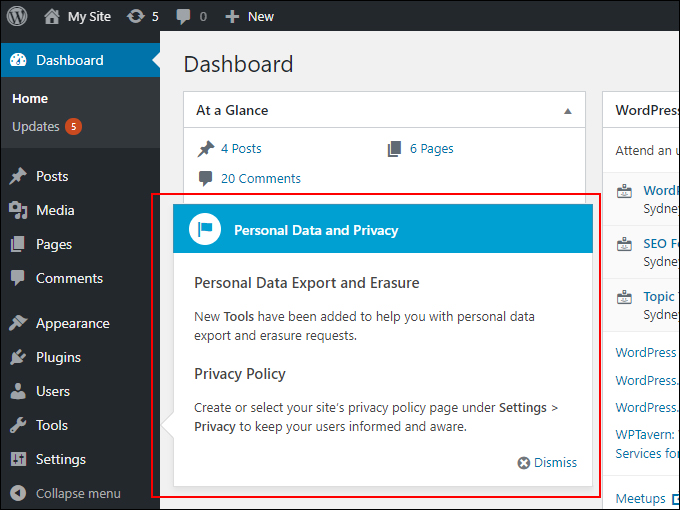Screen dimensions: 680x510
Task: Open the Plugins menu
Action: pos(58,357)
